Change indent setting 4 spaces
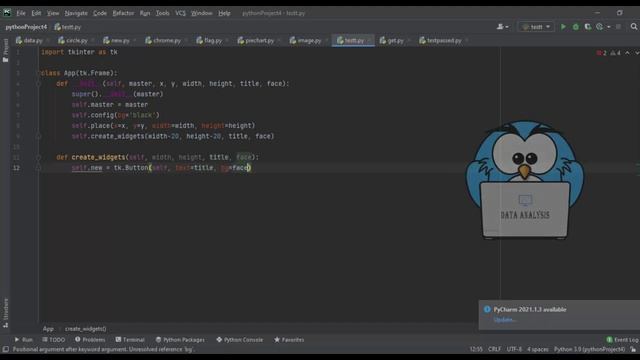The image size is (640, 360). (538, 349)
